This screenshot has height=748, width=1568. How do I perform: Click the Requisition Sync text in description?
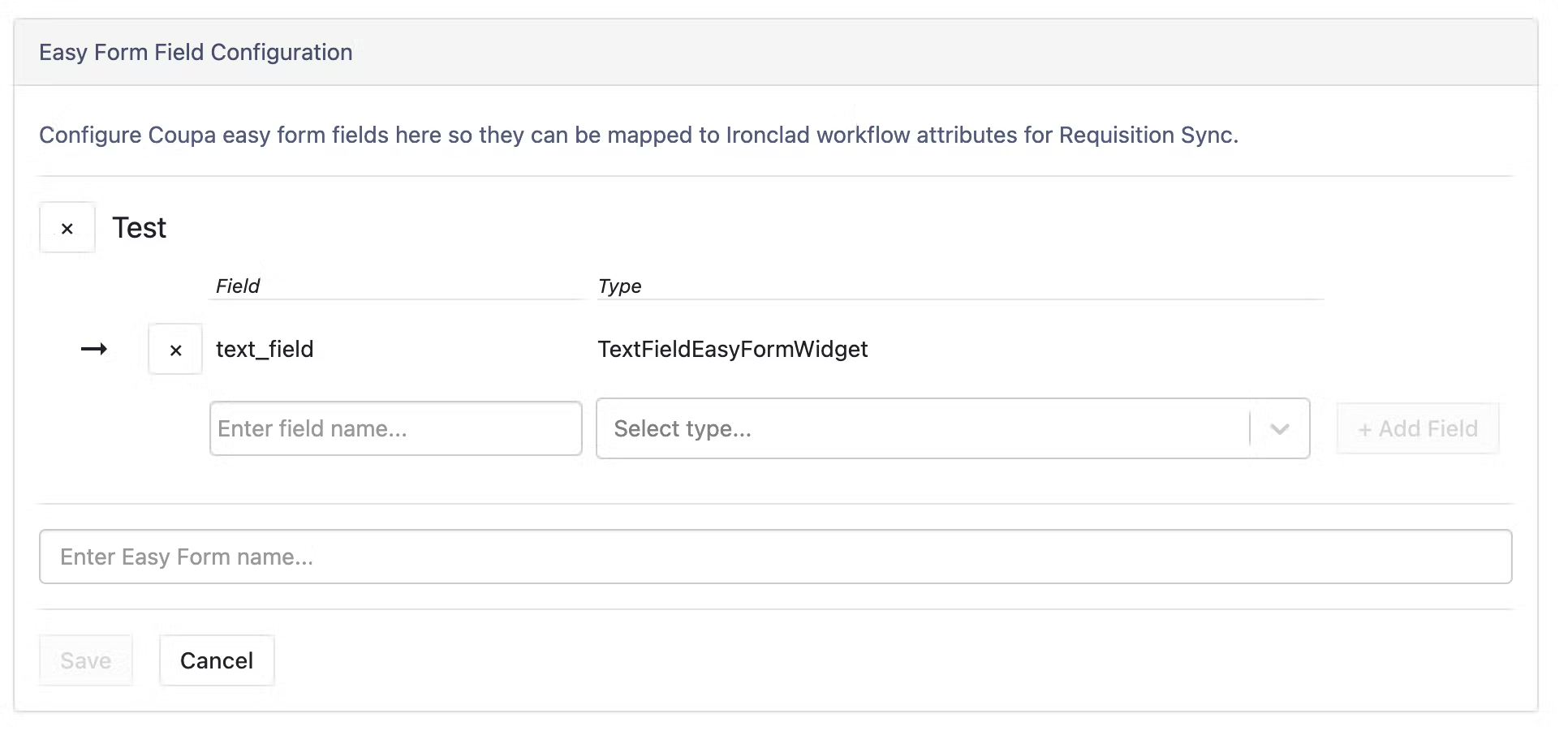click(1148, 135)
